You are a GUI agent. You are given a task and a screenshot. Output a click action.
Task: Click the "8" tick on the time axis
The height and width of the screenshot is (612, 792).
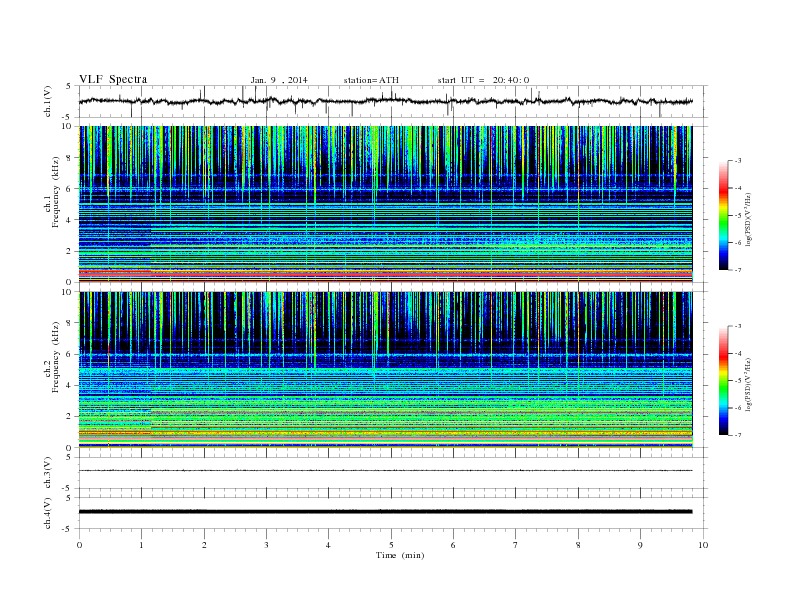point(578,545)
